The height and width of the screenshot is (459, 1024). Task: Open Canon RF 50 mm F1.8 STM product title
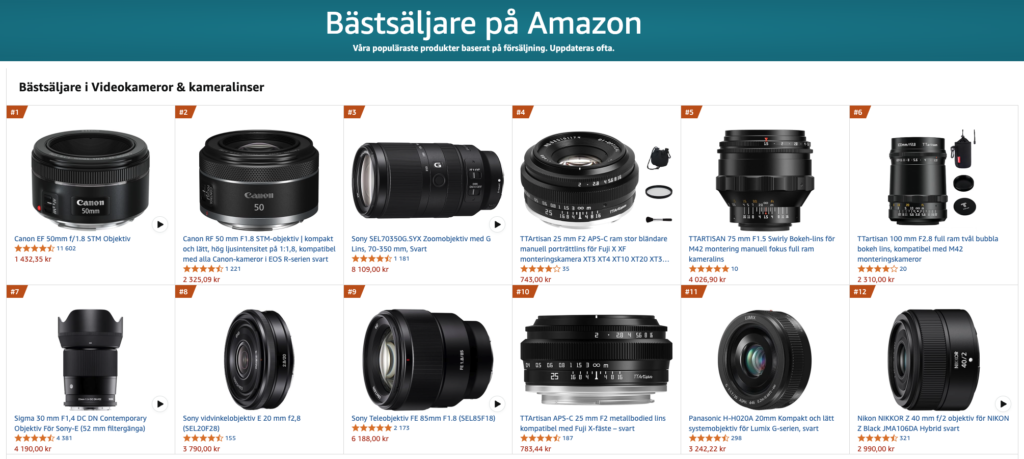[x=257, y=249]
